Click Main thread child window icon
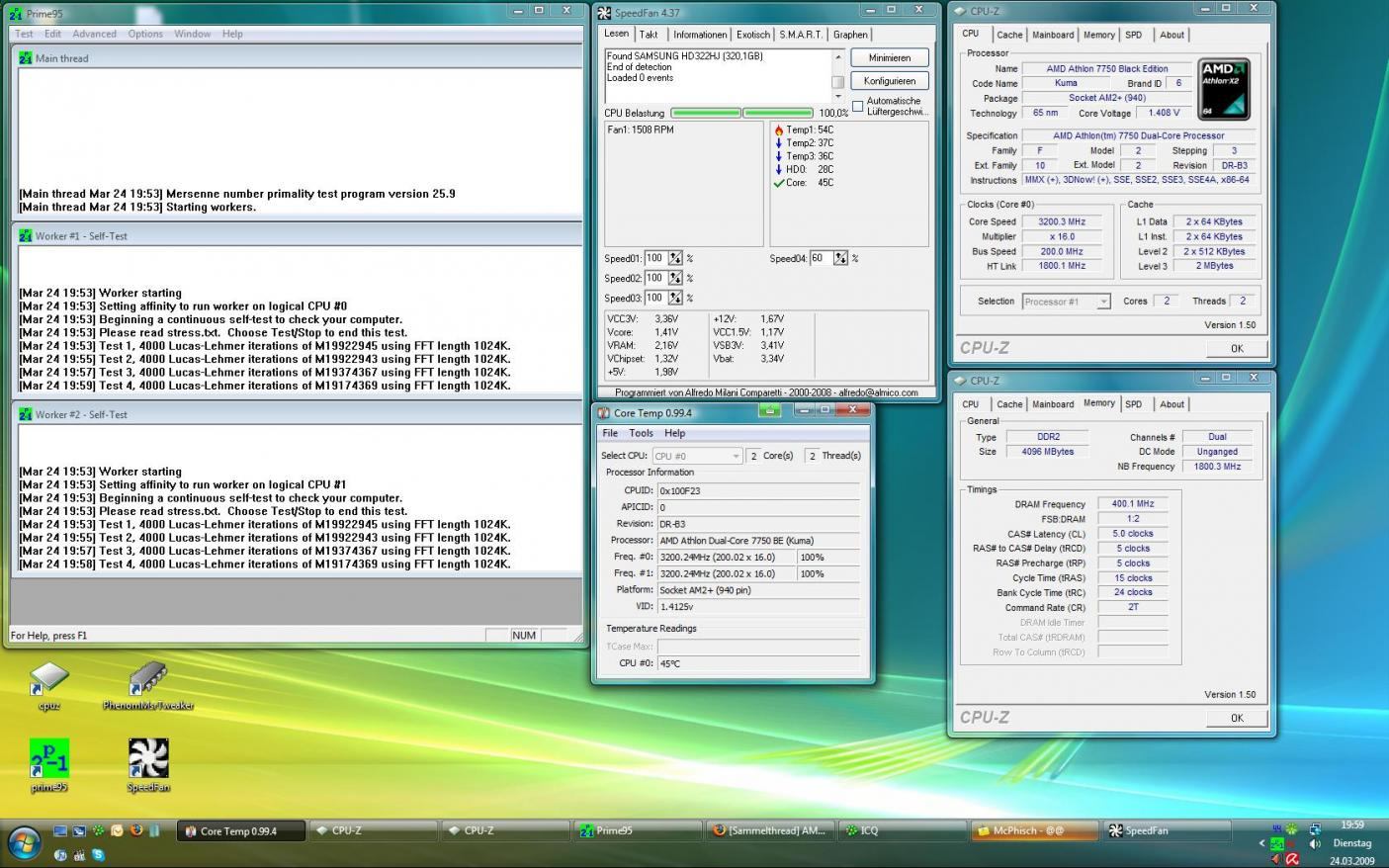This screenshot has height=868, width=1389. (x=26, y=58)
